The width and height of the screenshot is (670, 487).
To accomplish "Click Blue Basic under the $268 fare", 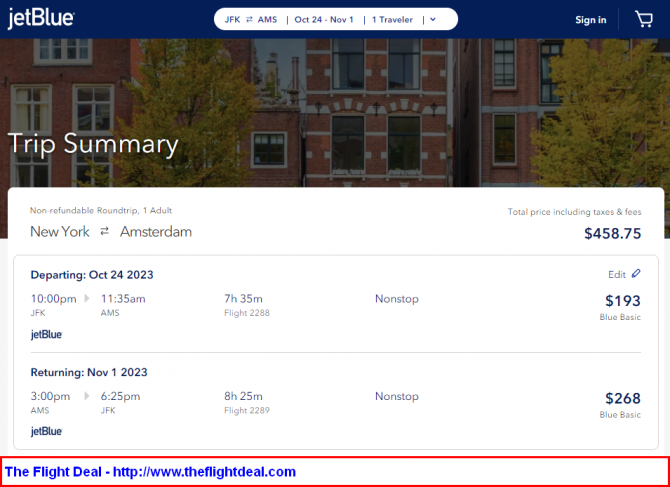I will [x=620, y=415].
